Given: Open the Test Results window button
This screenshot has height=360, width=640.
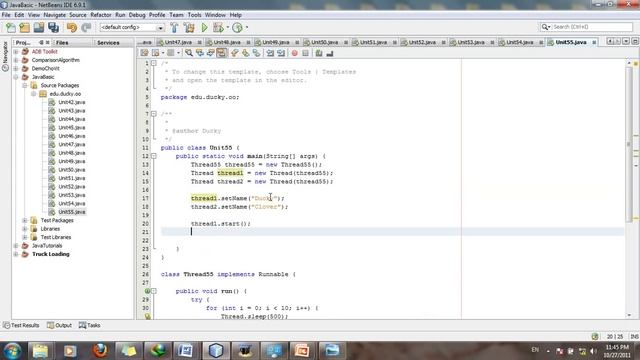Looking at the screenshot, I should tap(22, 325).
